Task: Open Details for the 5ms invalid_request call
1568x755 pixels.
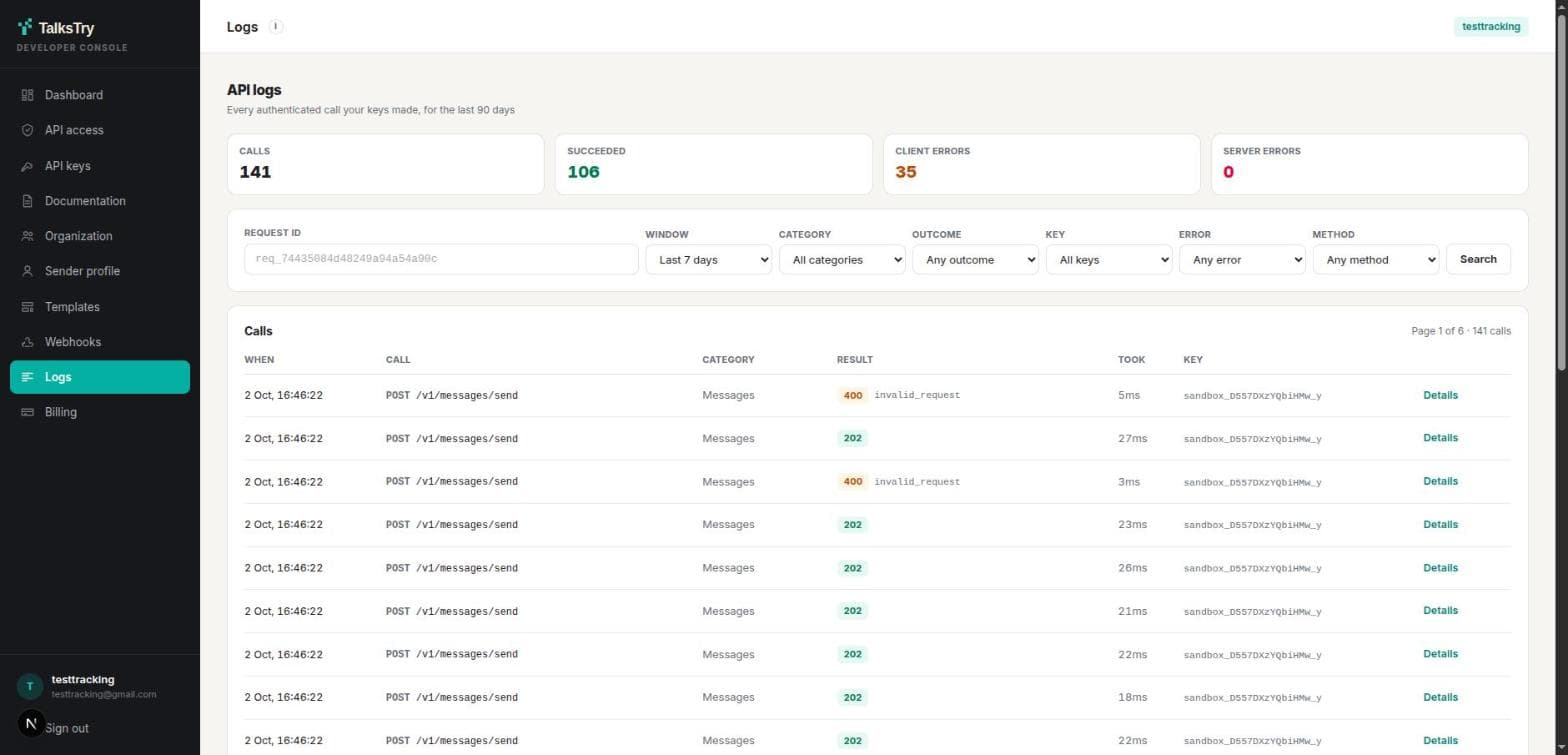Action: 1440,395
